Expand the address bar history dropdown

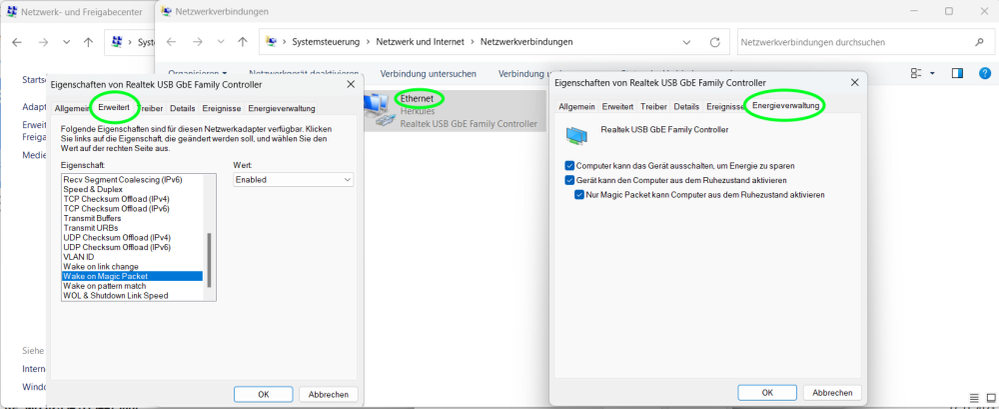click(x=687, y=43)
